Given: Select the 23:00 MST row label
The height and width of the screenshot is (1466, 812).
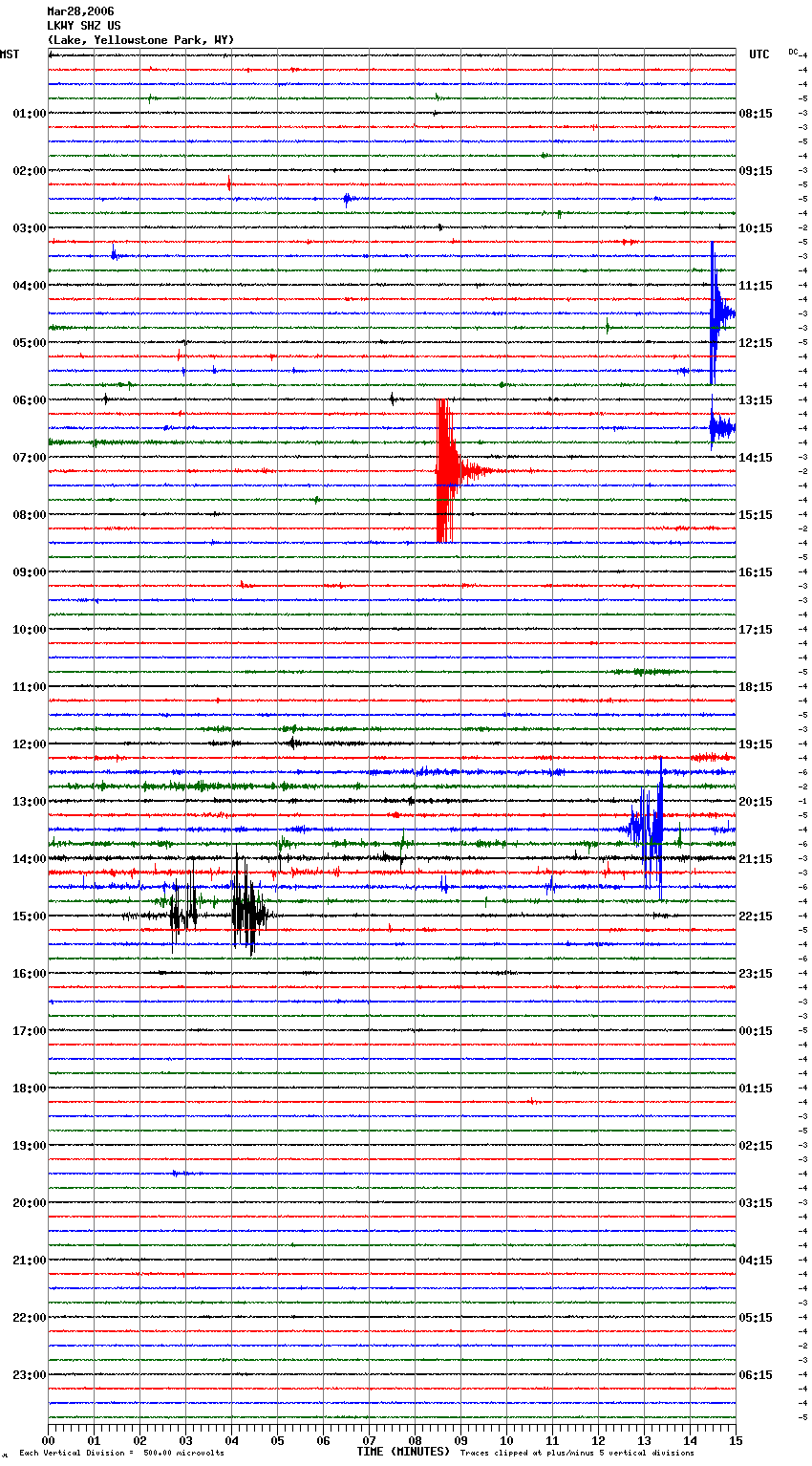Looking at the screenshot, I should click(30, 1375).
